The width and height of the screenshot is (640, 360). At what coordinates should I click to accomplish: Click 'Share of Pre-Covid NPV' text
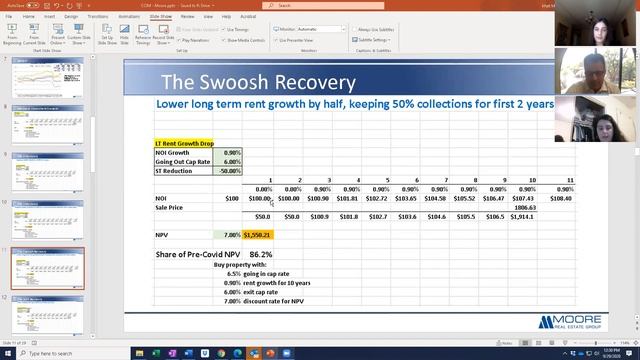pos(198,254)
